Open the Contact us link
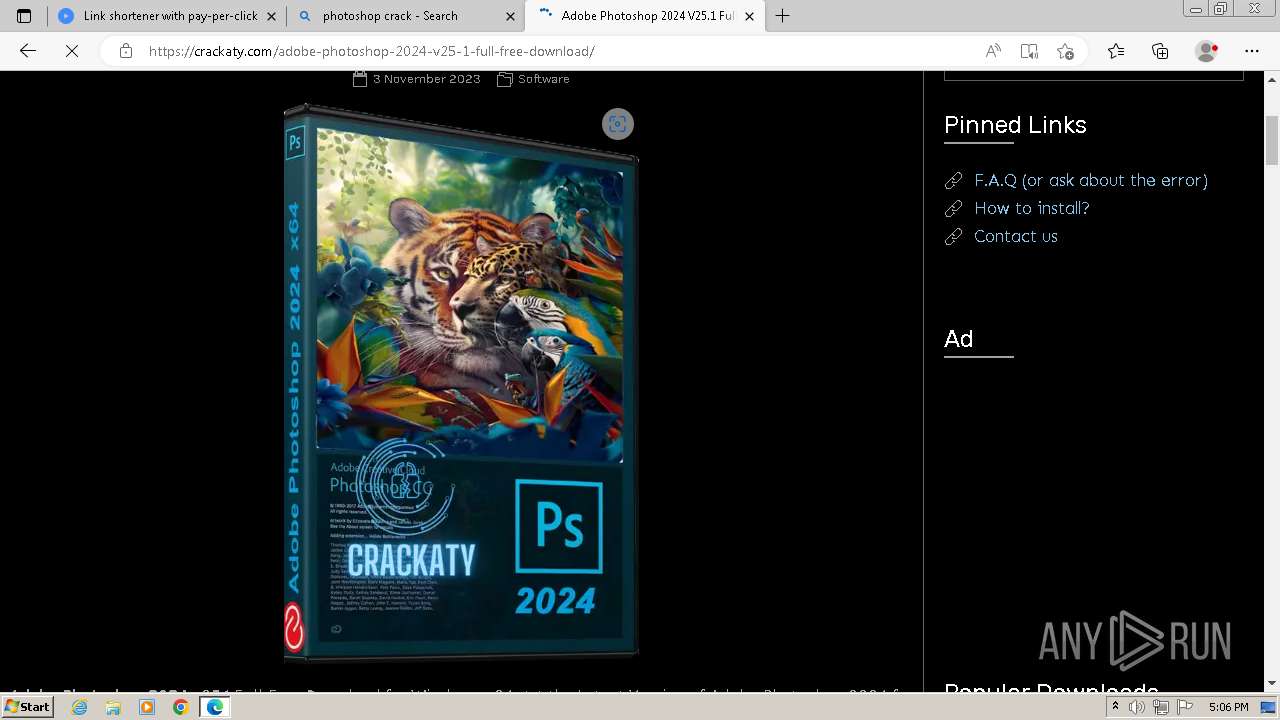This screenshot has width=1280, height=720. (1016, 236)
